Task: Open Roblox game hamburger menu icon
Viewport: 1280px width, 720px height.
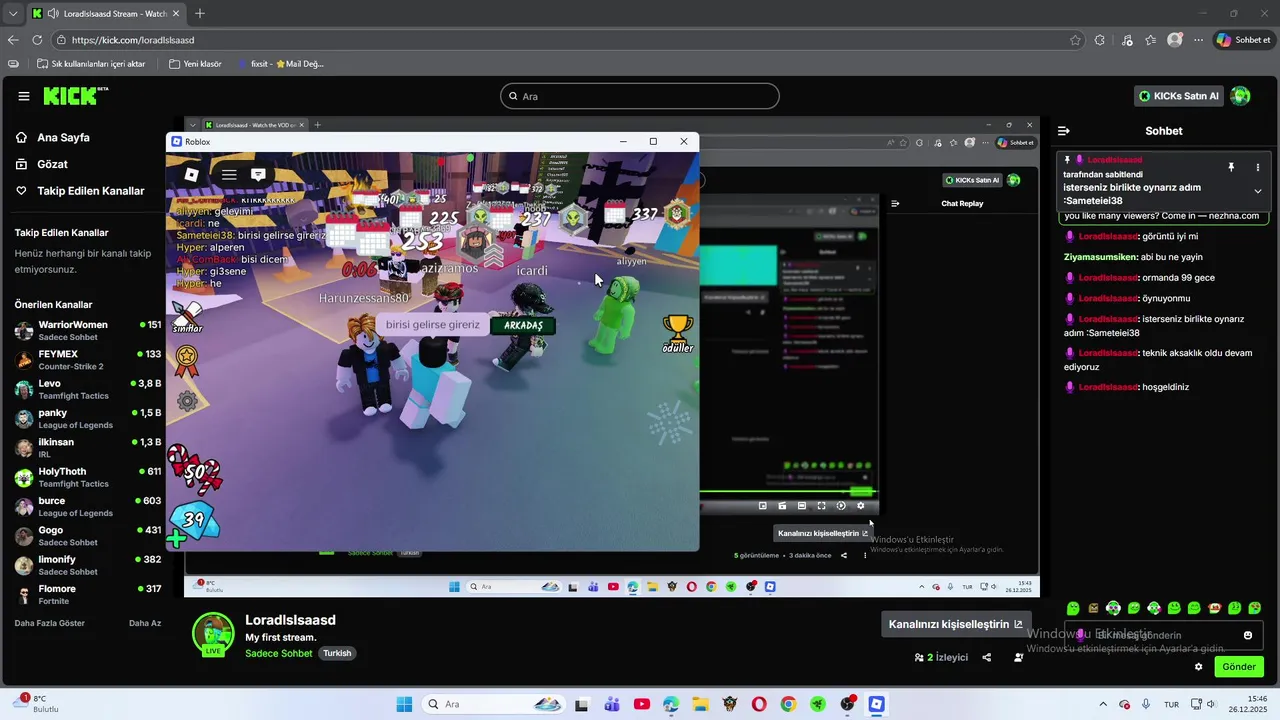Action: click(x=229, y=174)
